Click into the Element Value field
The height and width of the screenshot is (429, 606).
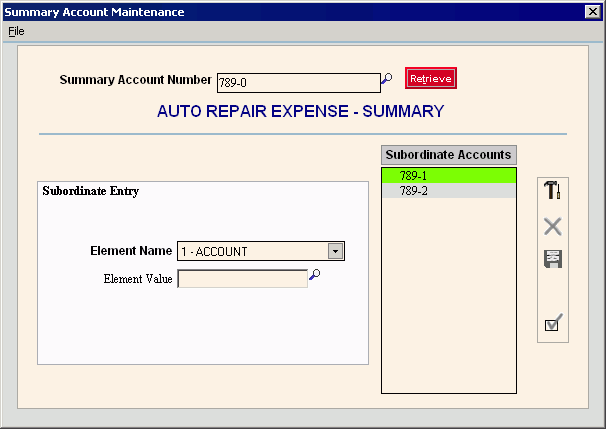242,279
